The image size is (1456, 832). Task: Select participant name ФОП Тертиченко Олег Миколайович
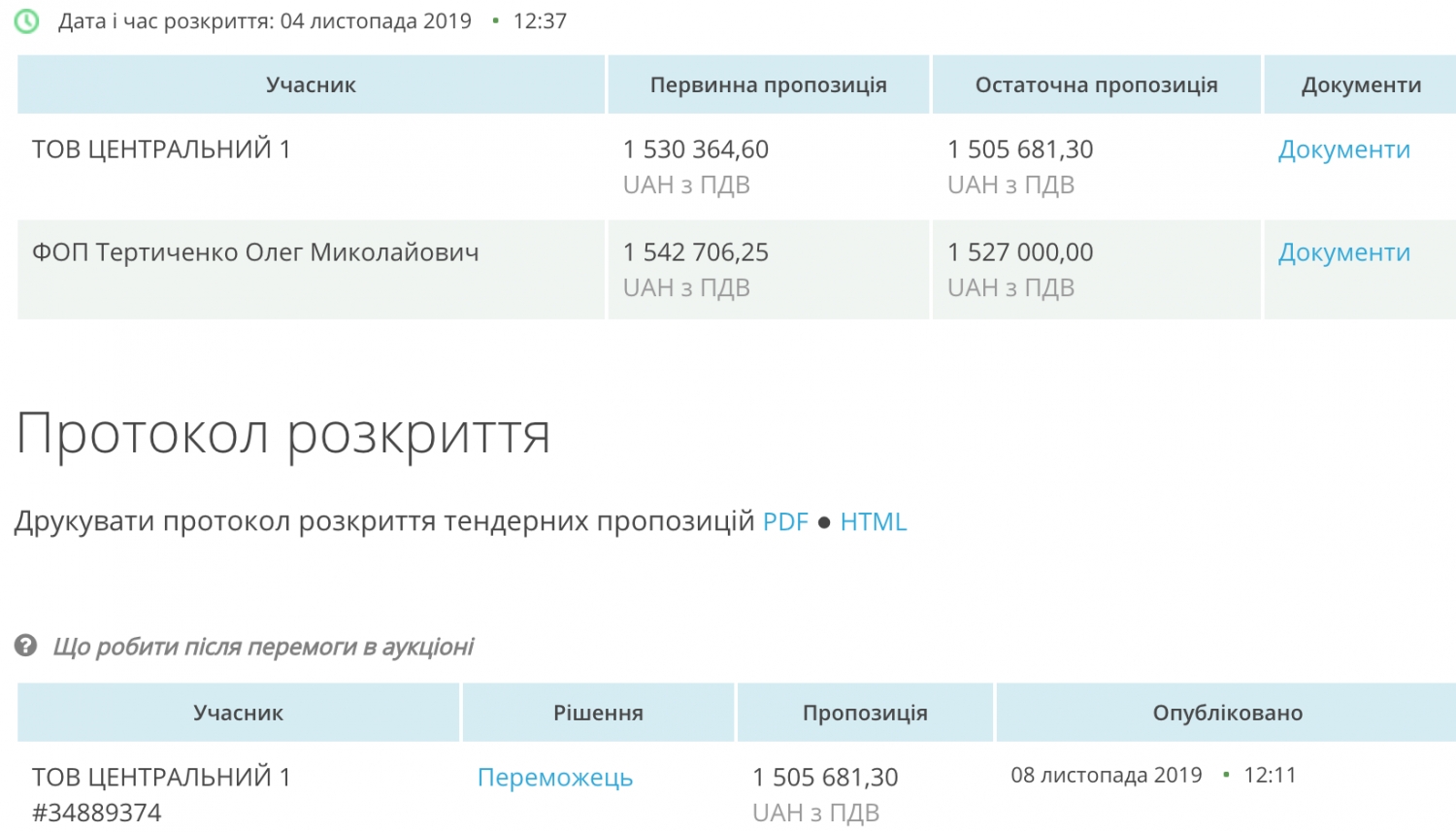point(255,253)
